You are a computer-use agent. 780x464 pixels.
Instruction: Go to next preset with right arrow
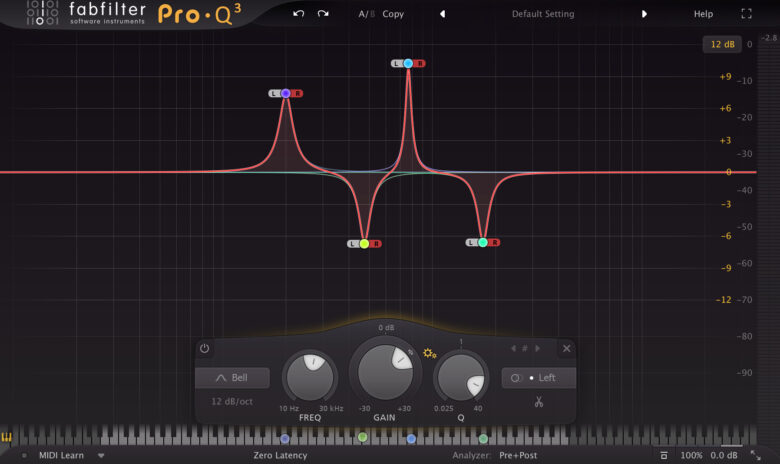tap(644, 14)
